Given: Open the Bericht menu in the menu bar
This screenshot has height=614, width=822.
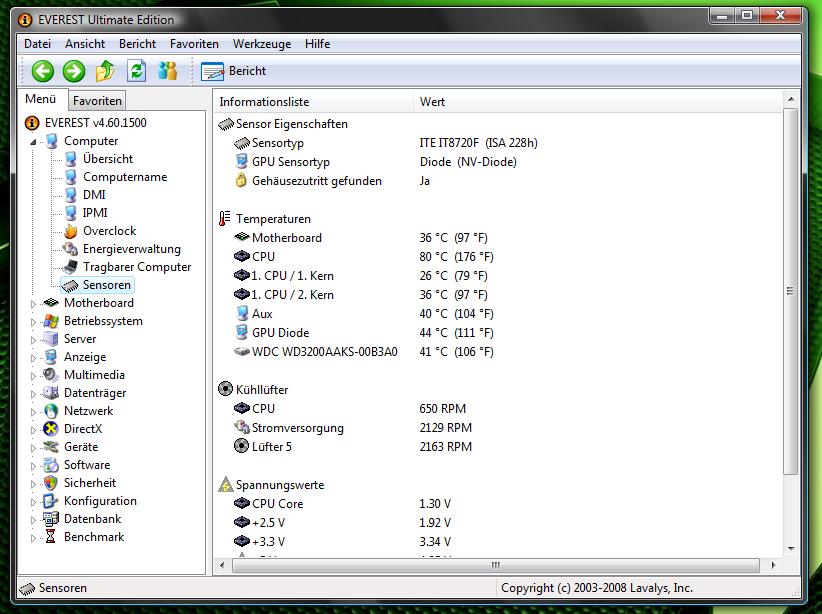Looking at the screenshot, I should pos(137,44).
